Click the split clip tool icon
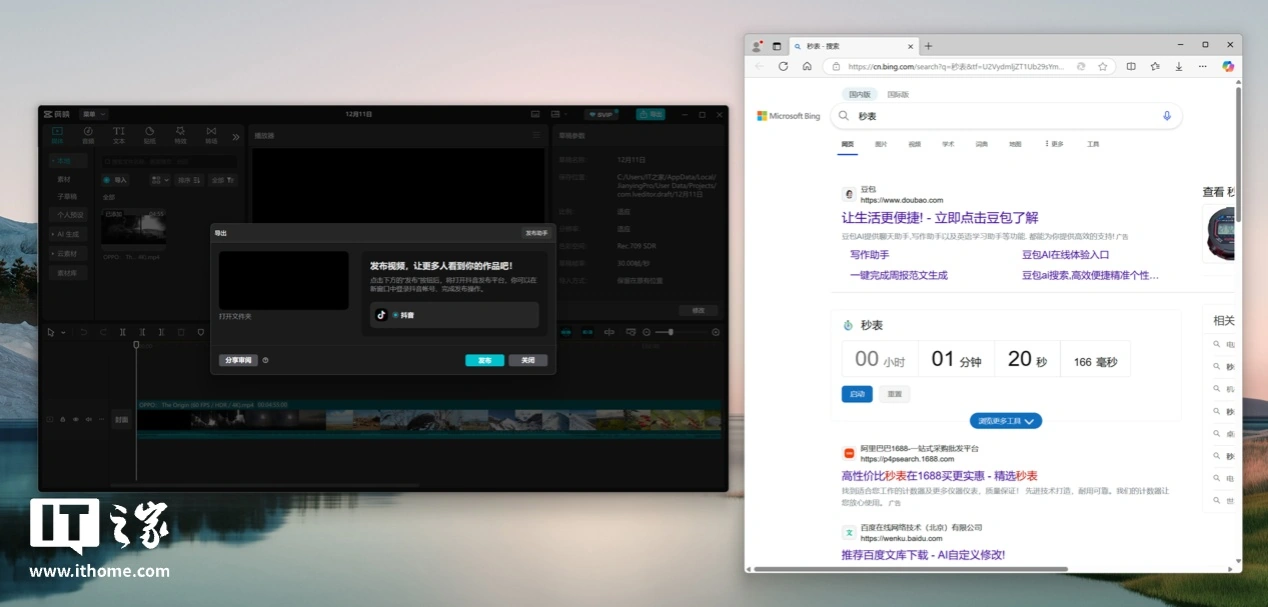The image size is (1268, 607). point(122,332)
